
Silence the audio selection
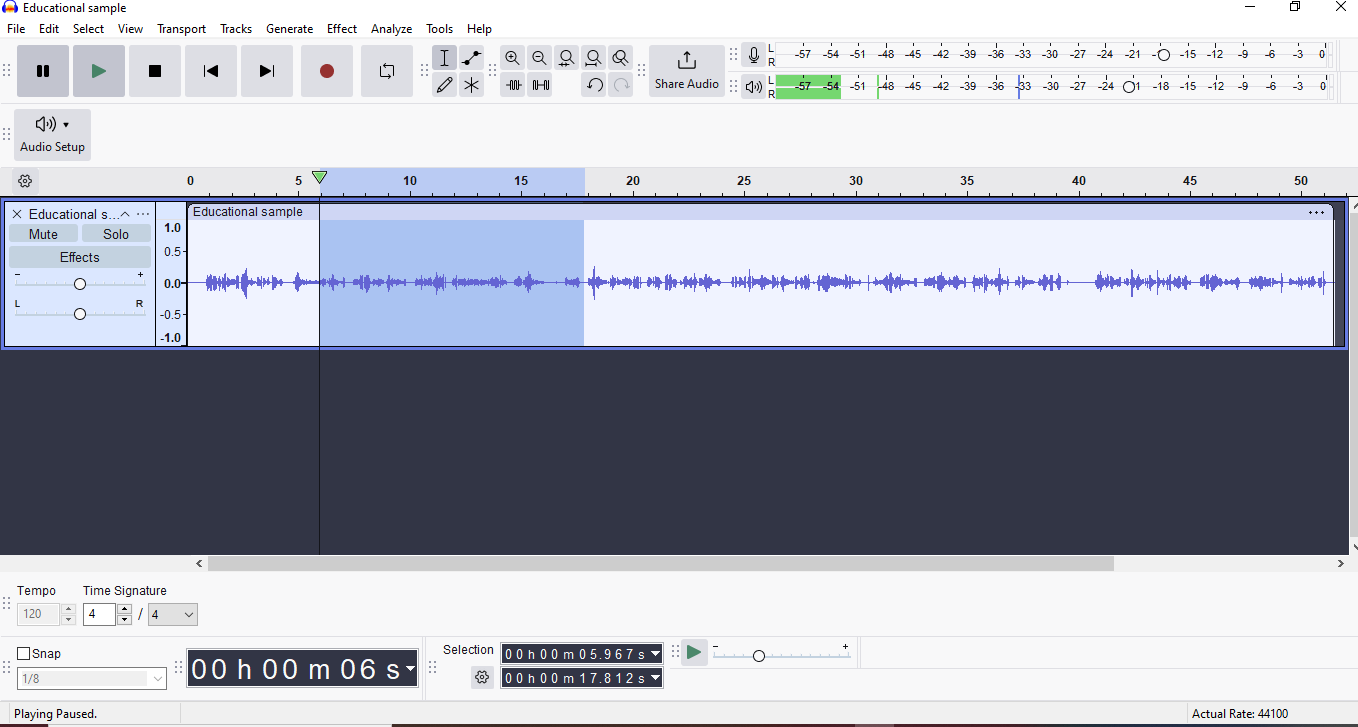pyautogui.click(x=540, y=85)
